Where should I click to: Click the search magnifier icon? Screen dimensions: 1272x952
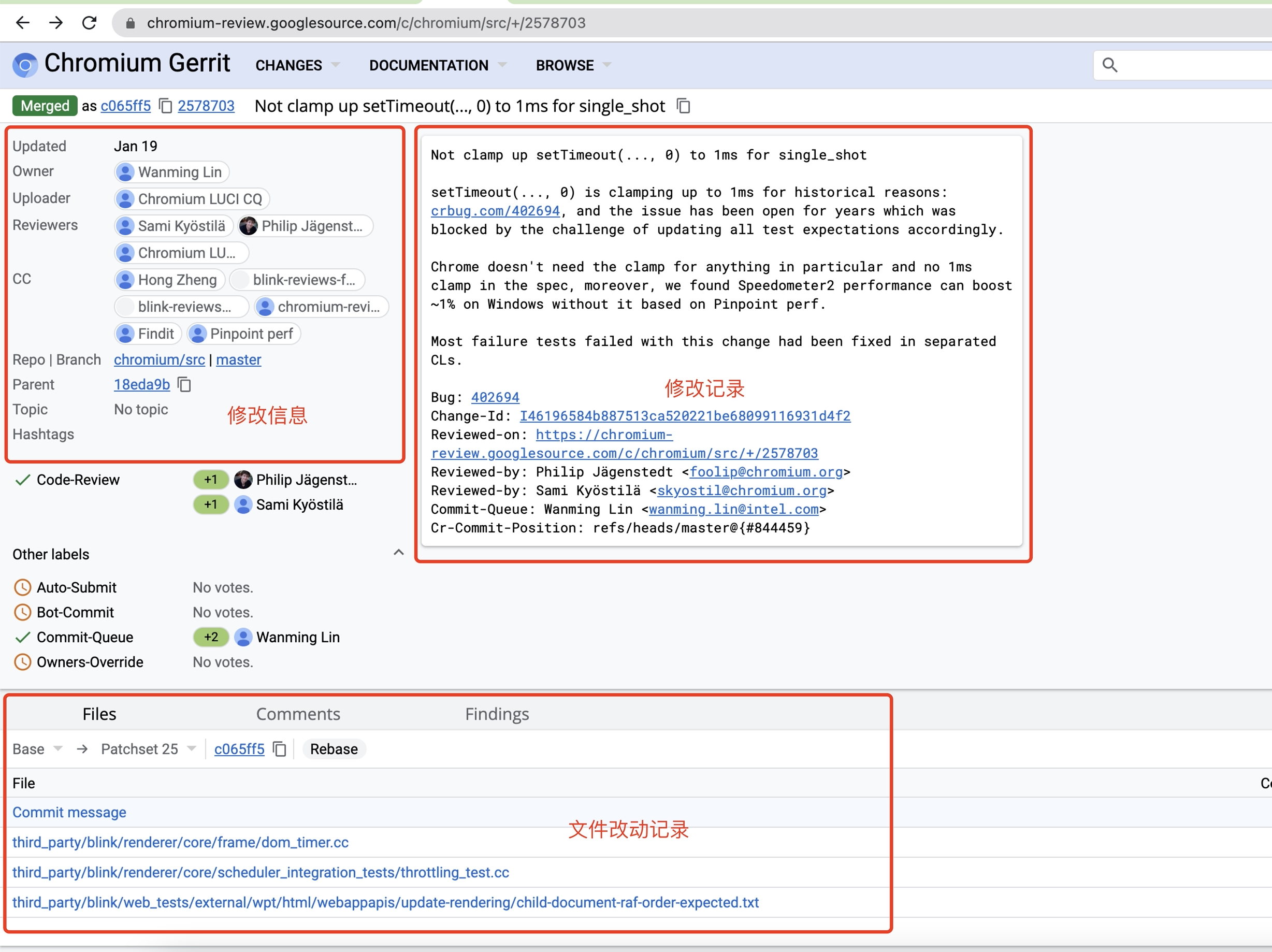tap(1110, 65)
